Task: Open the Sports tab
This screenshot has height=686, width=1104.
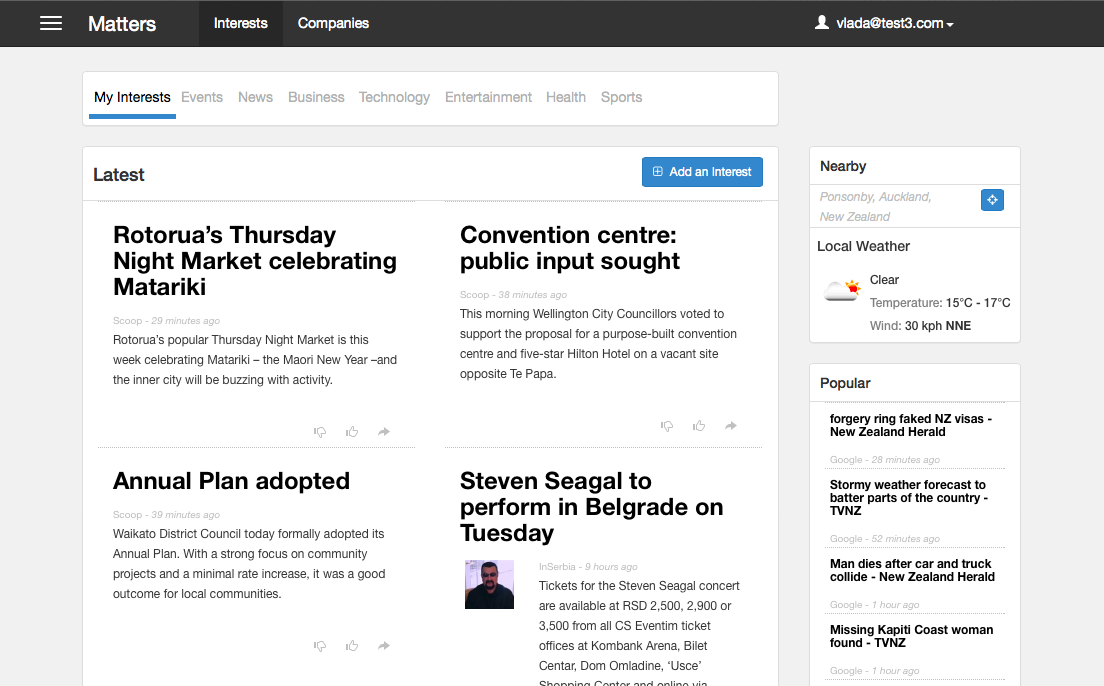Action: pos(621,97)
